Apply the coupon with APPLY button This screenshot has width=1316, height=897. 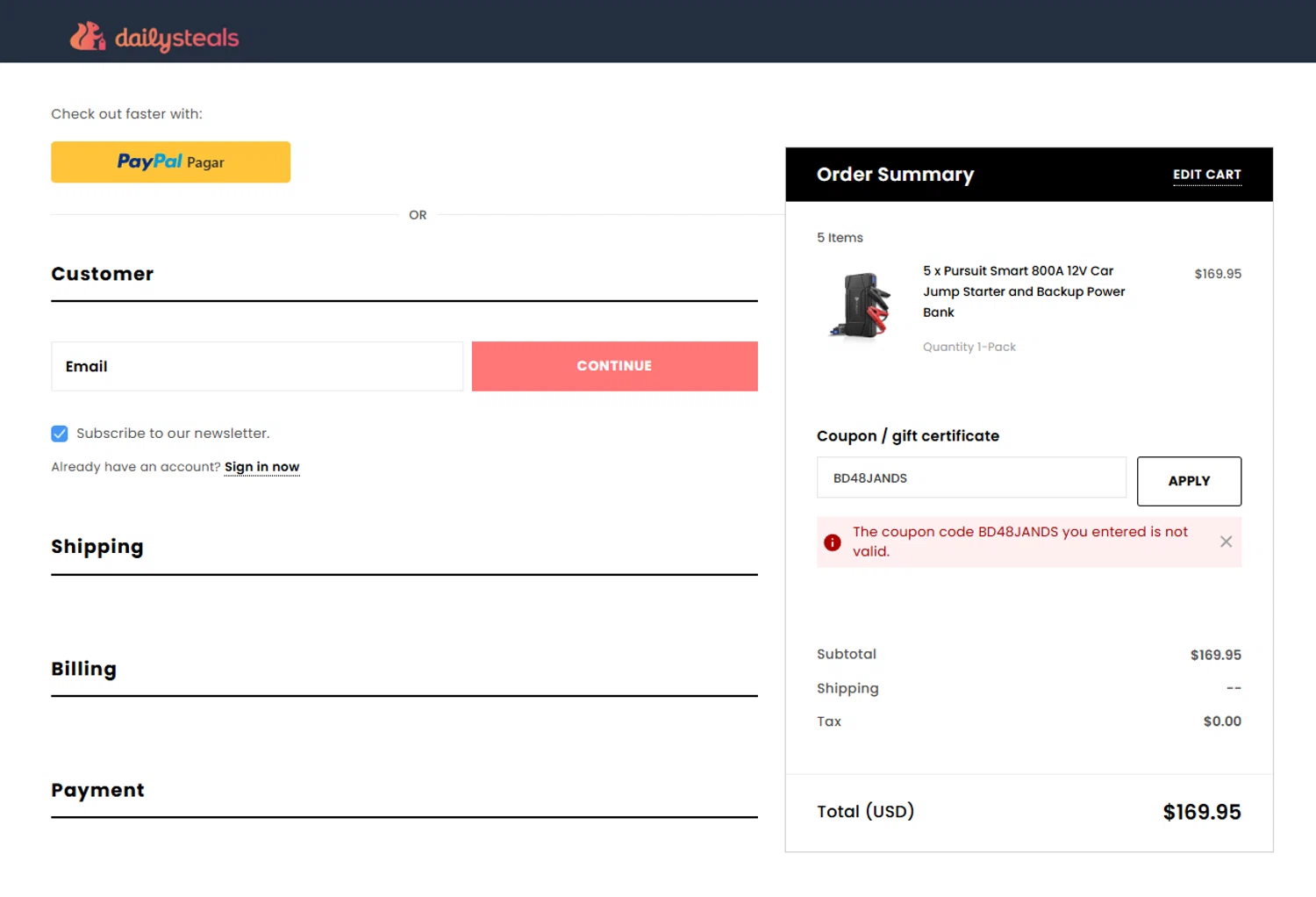pyautogui.click(x=1189, y=481)
